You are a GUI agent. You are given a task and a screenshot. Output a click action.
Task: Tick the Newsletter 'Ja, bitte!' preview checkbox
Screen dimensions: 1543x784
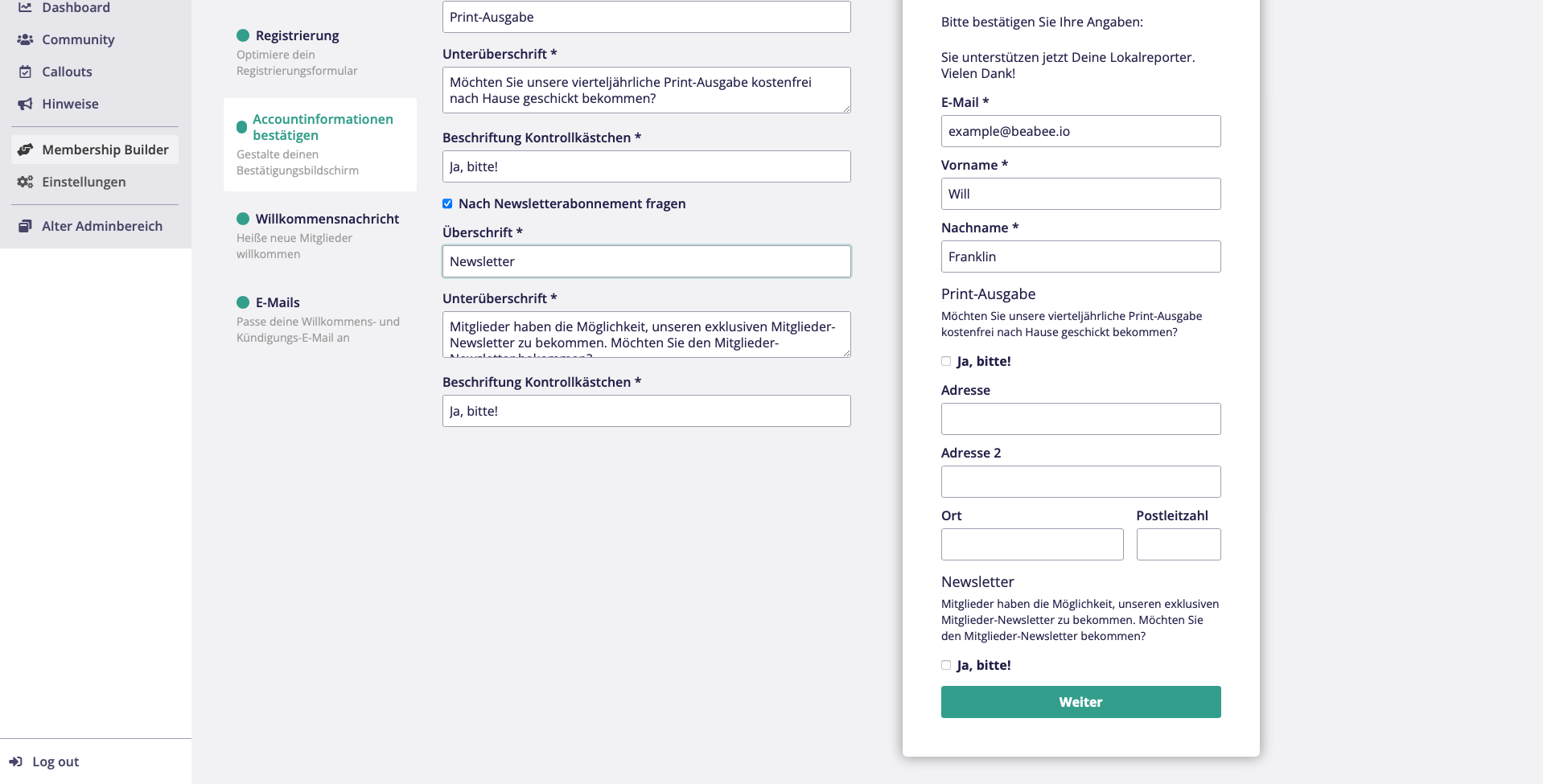pyautogui.click(x=946, y=665)
